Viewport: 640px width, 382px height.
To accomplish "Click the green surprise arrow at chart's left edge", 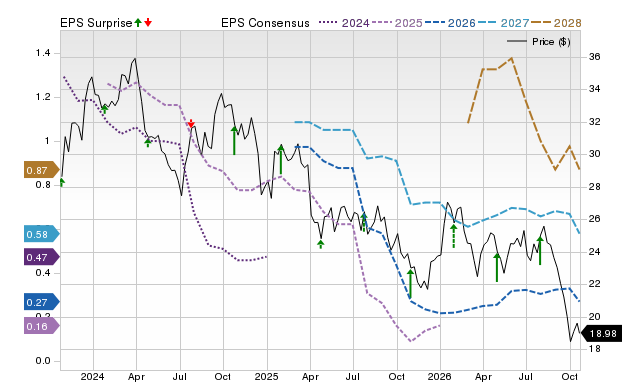I will [x=62, y=182].
